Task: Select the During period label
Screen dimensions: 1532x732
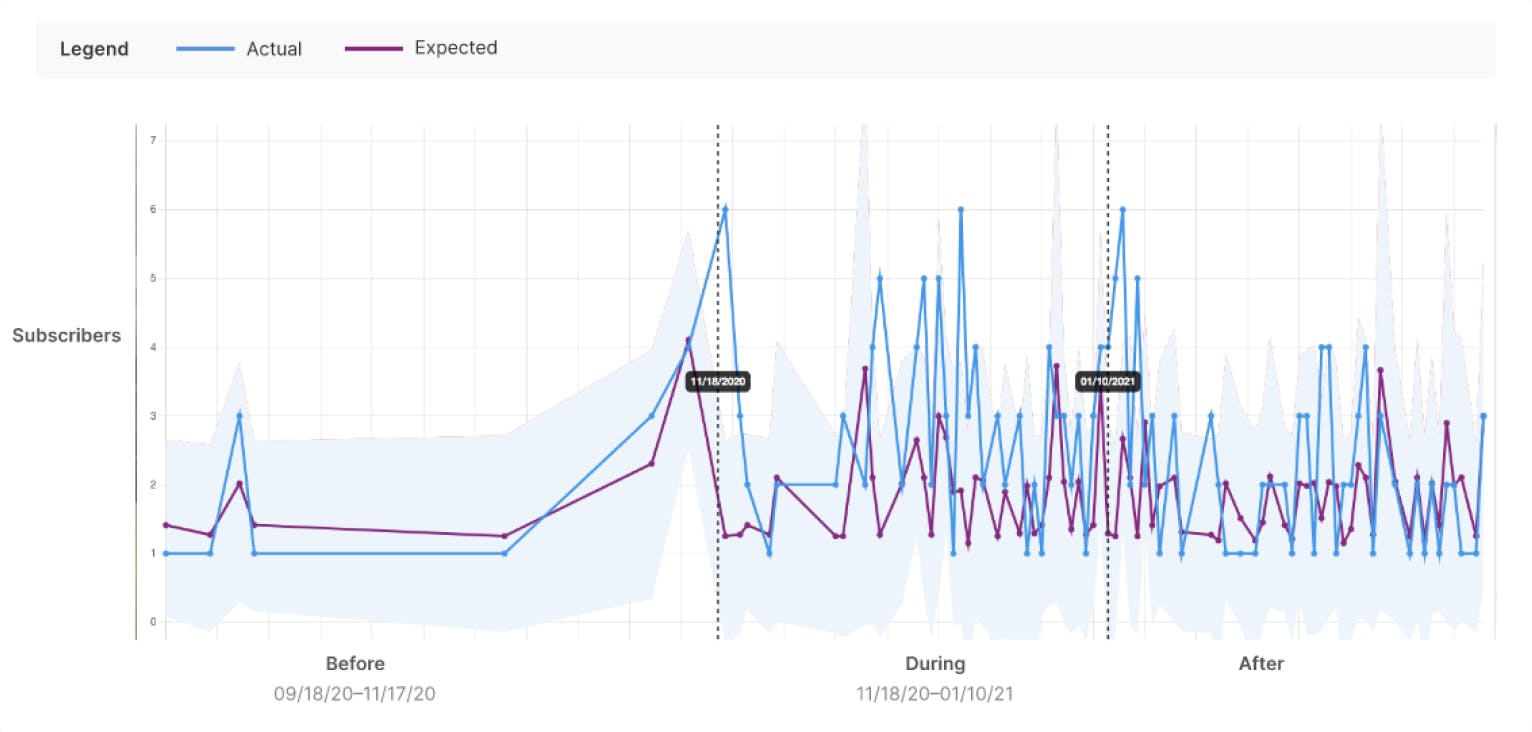Action: tap(935, 663)
